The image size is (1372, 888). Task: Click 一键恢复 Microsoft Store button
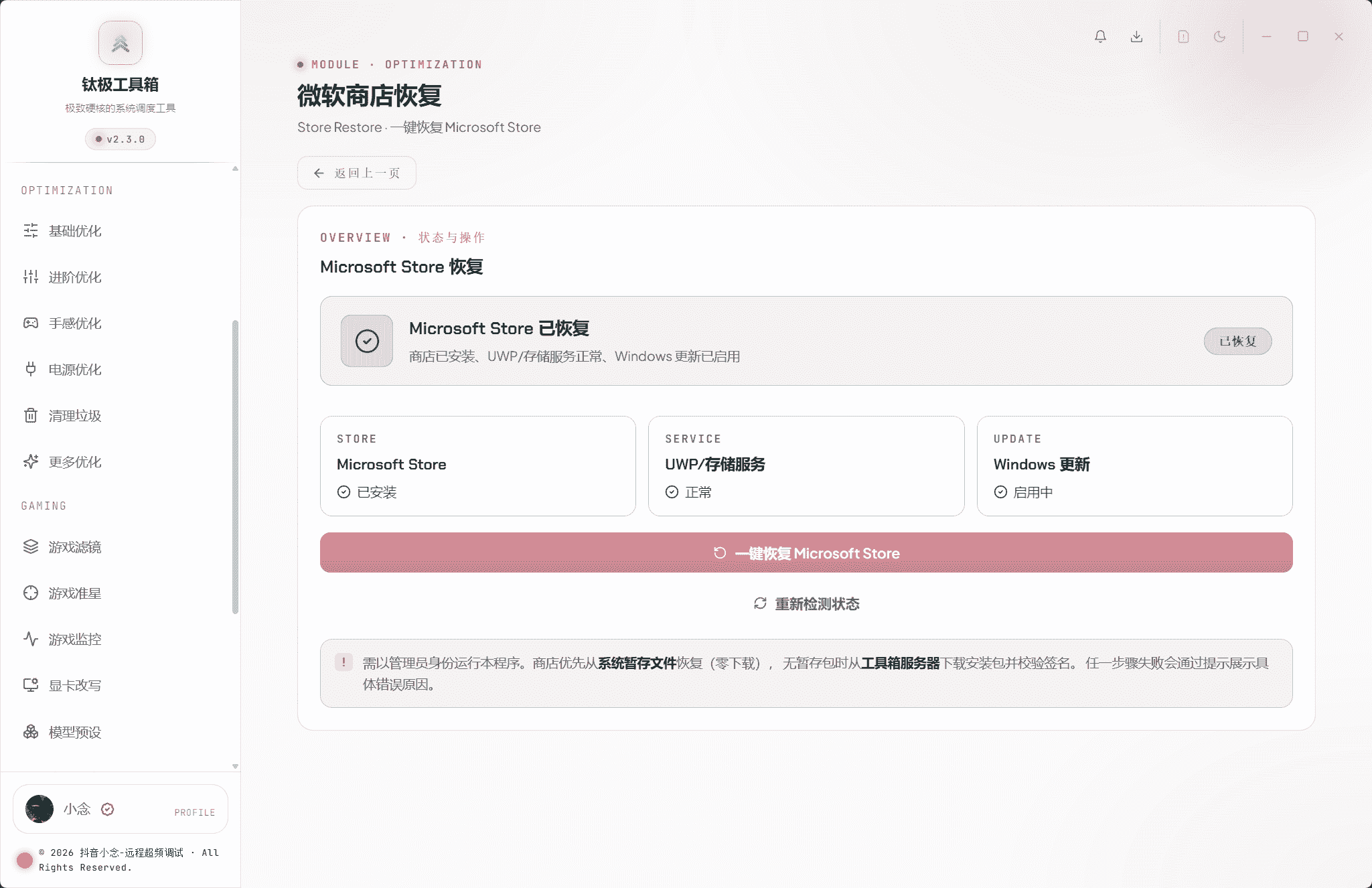tap(806, 552)
